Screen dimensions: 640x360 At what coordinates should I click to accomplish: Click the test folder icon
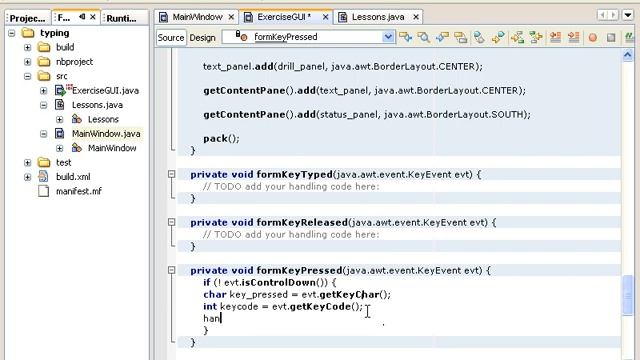coord(44,162)
